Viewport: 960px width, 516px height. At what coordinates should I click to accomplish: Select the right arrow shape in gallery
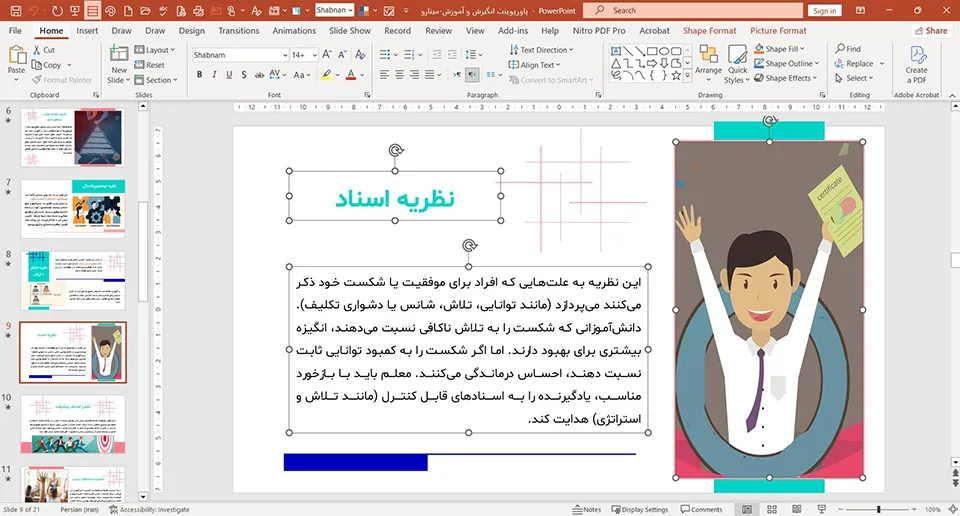tap(652, 63)
